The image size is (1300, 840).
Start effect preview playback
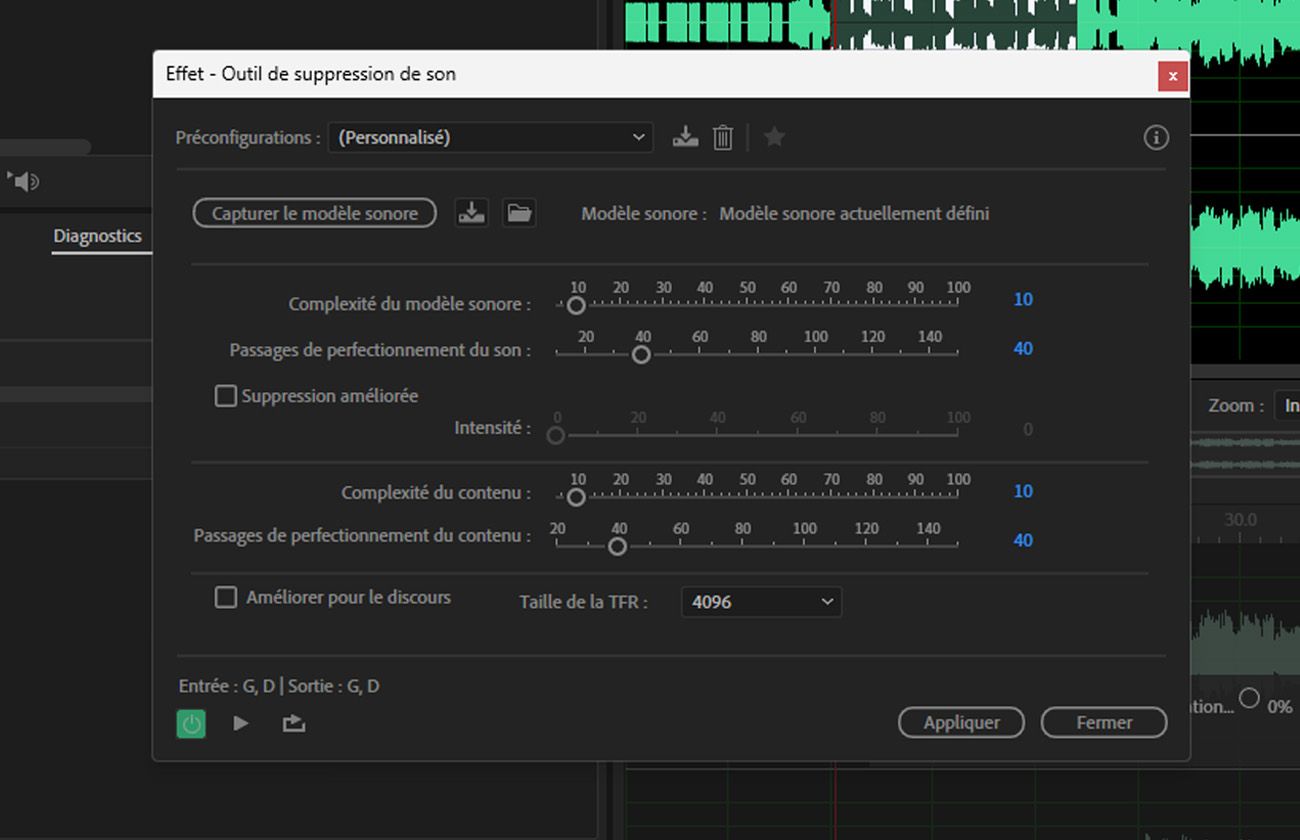pos(240,723)
